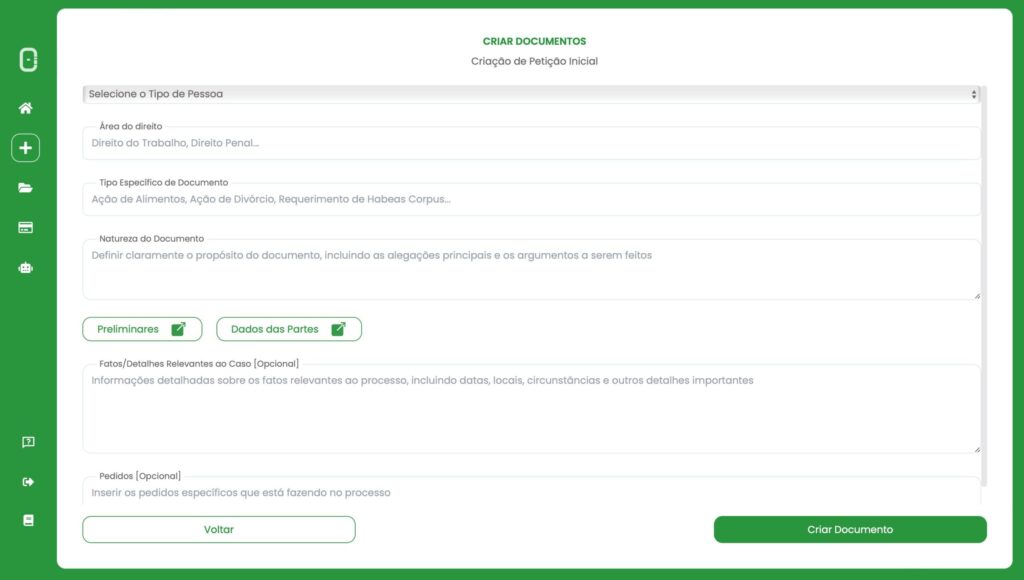This screenshot has width=1024, height=580.
Task: Focus the Área do direito input field
Action: point(531,144)
